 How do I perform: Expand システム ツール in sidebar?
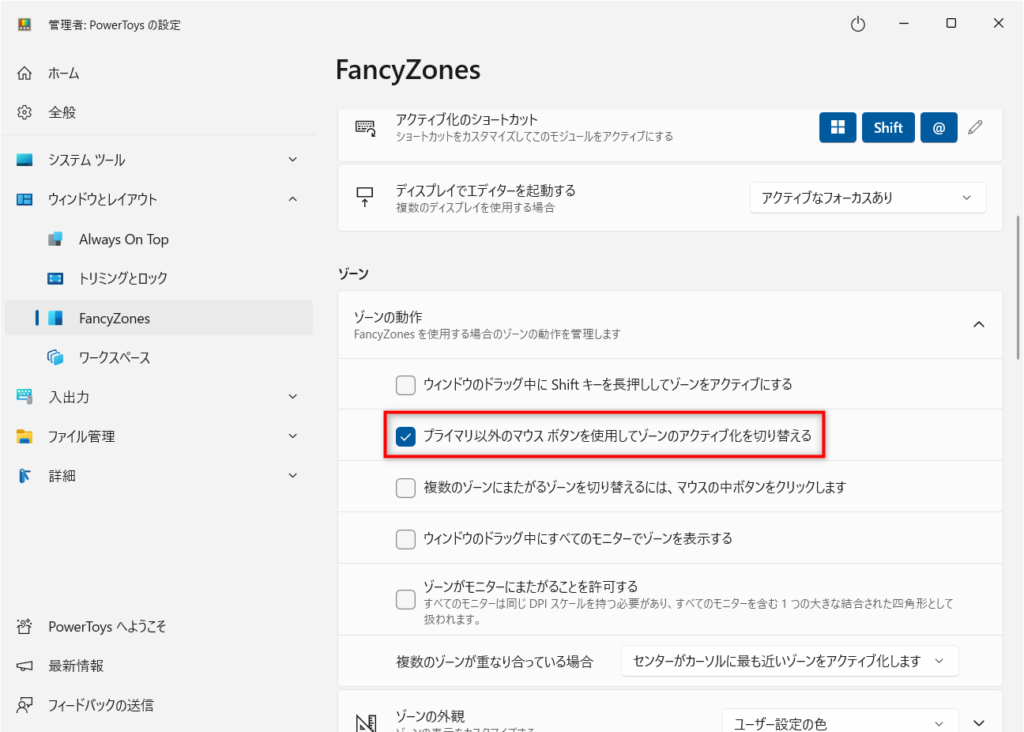point(292,160)
